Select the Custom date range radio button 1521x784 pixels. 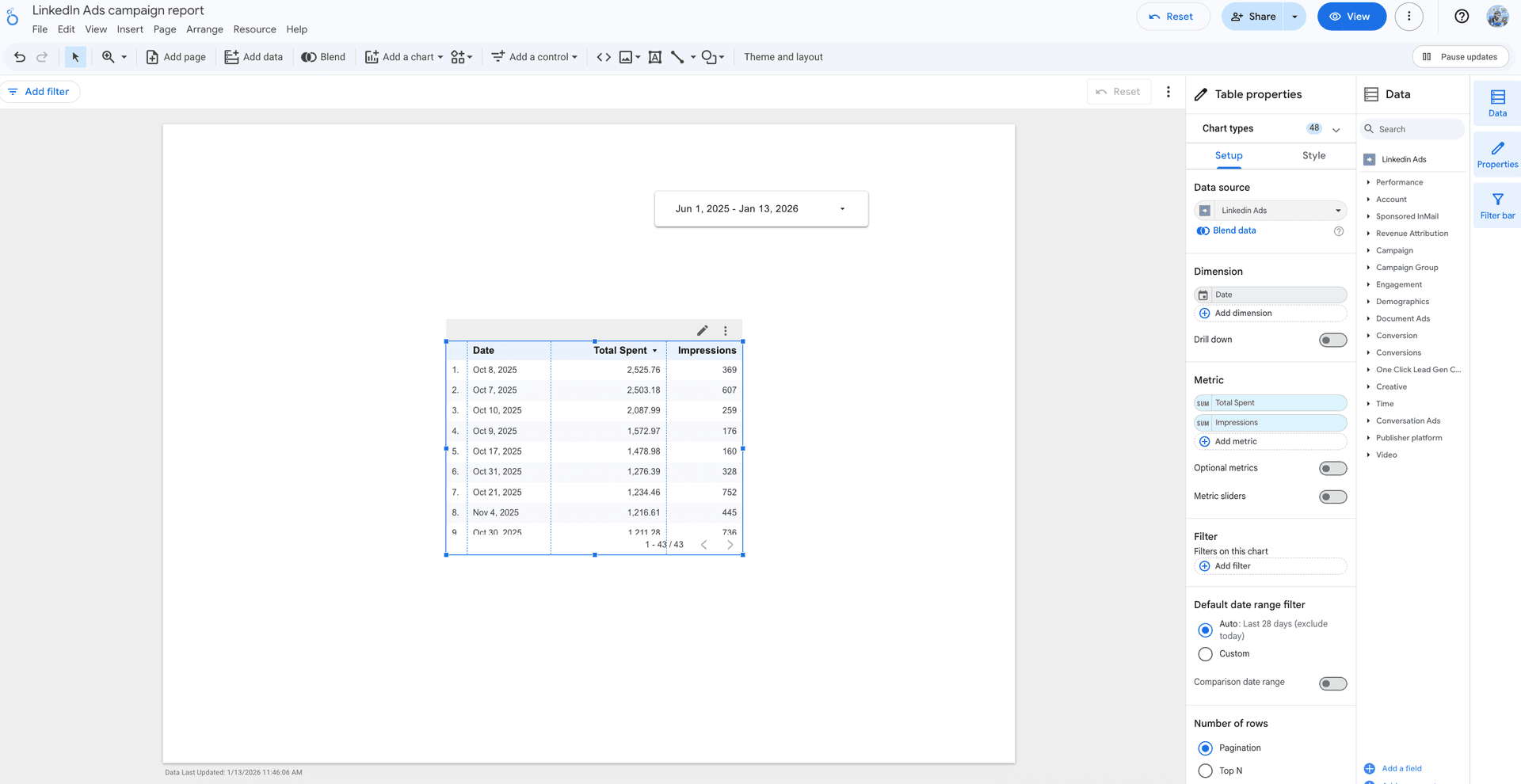click(x=1205, y=654)
